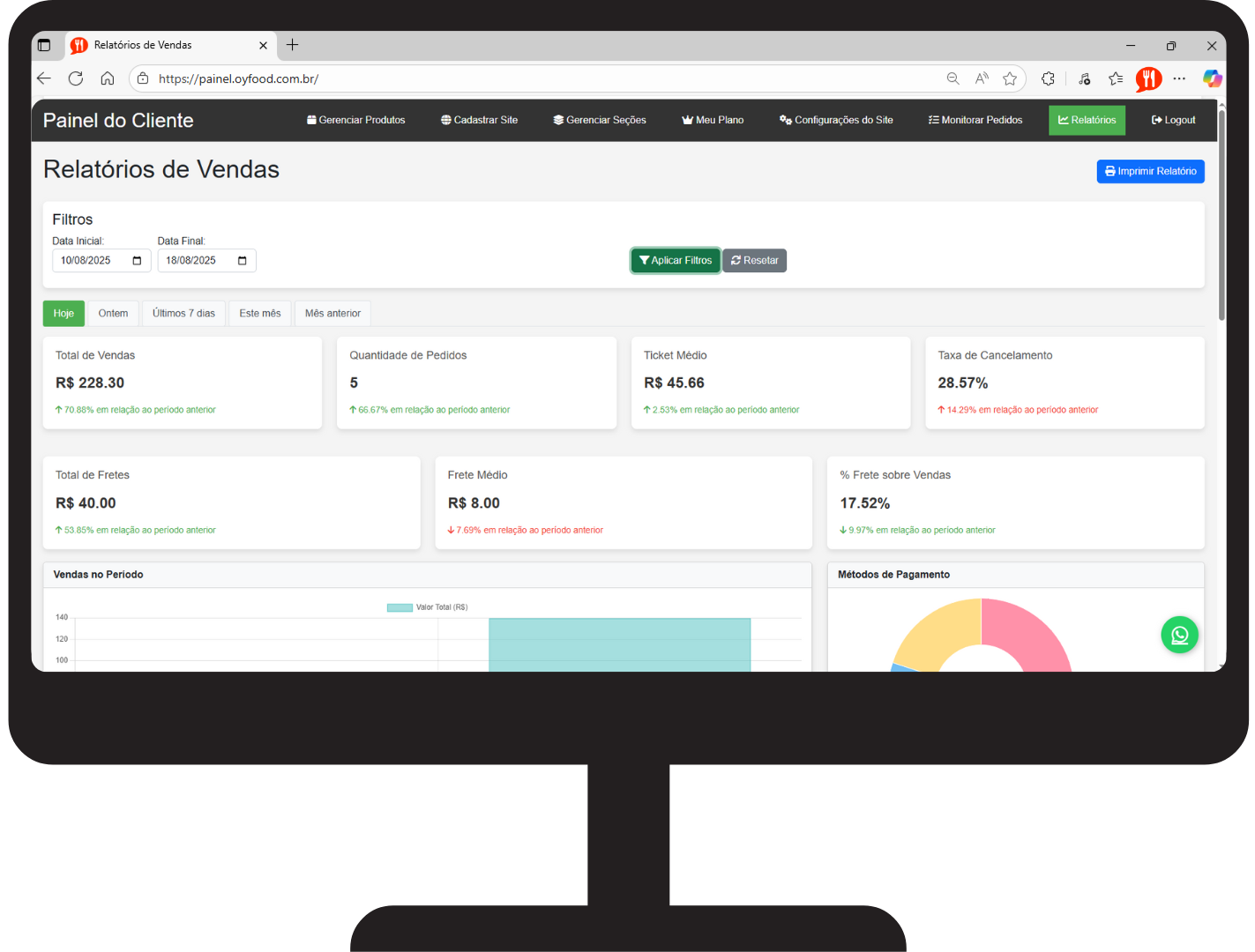Click the favorite star icon in address bar
Viewport: 1255px width, 952px height.
[x=1010, y=78]
